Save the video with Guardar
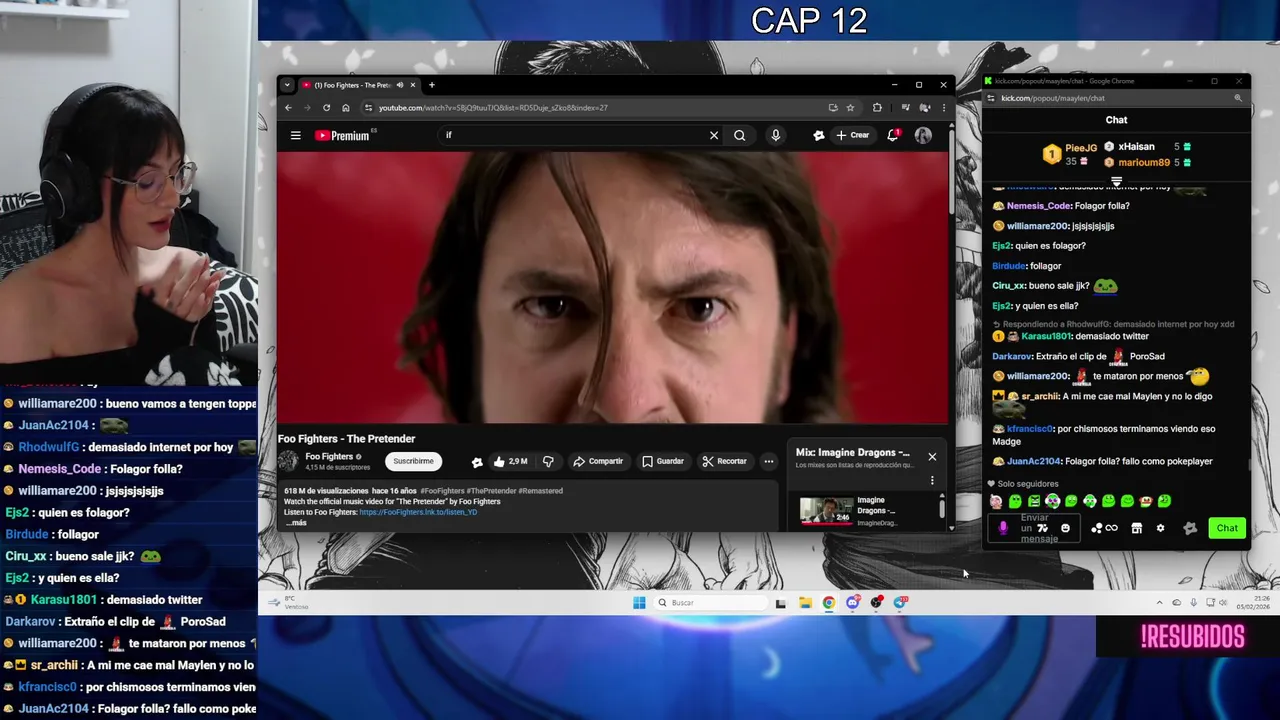1280x720 pixels. click(x=663, y=461)
